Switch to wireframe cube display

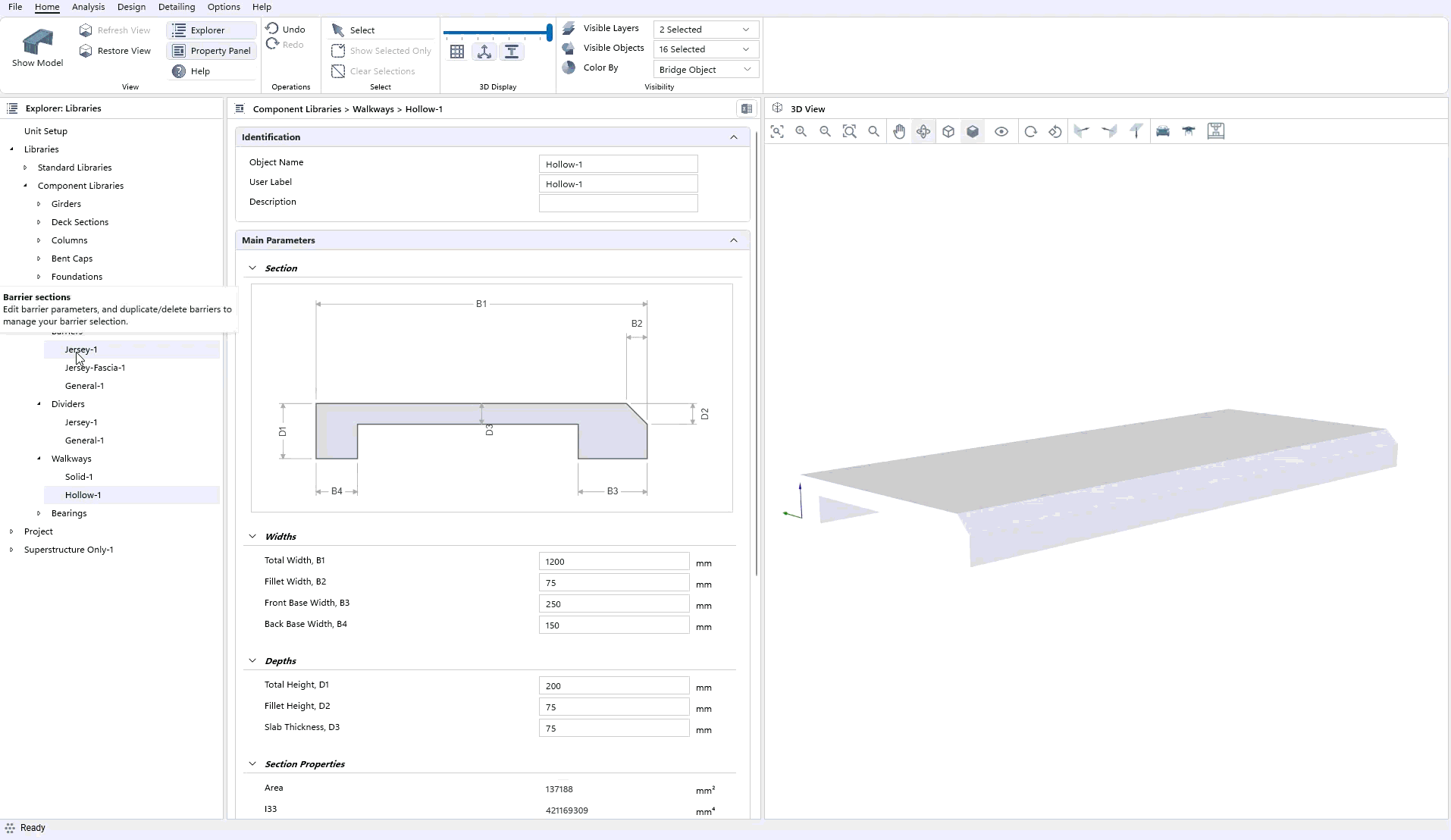948,132
